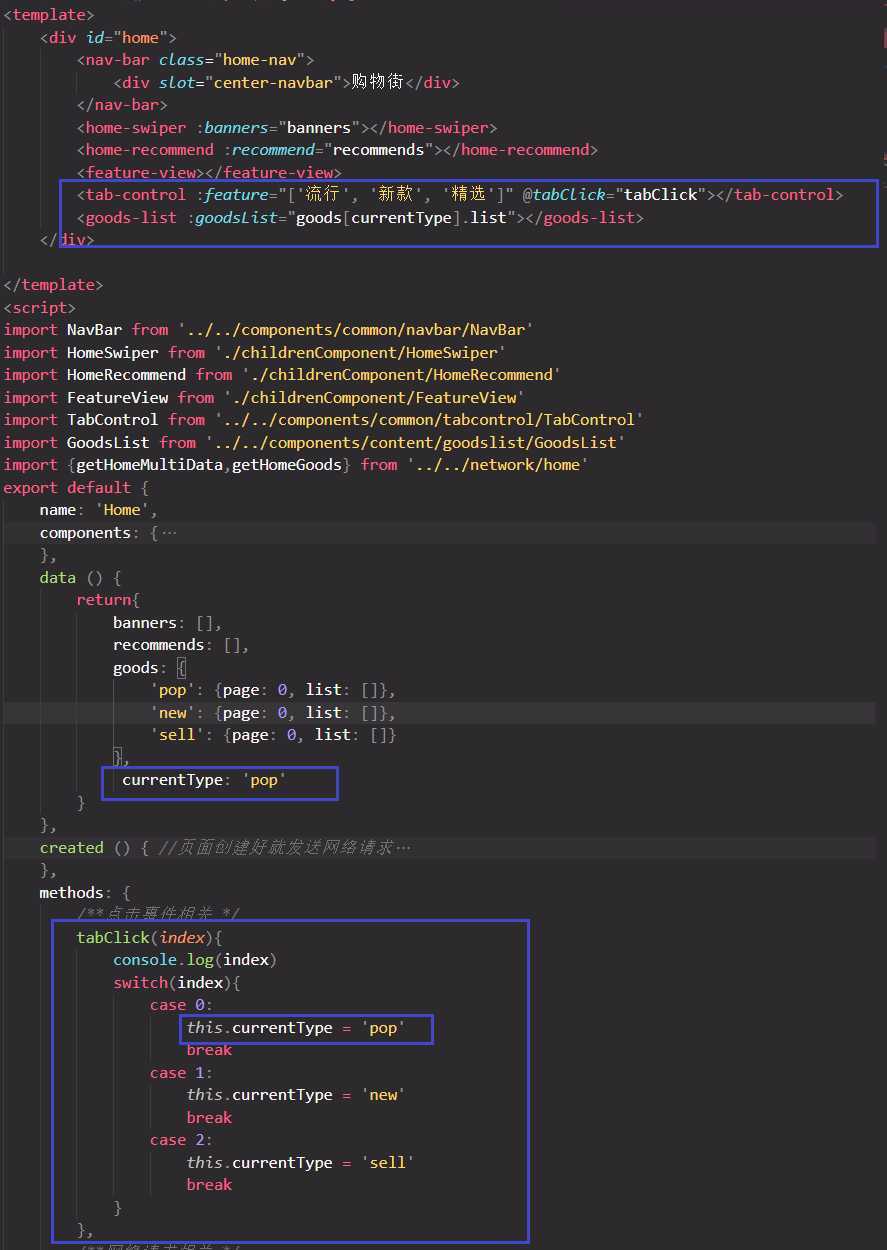Click the console.log(index) statement

(x=195, y=960)
